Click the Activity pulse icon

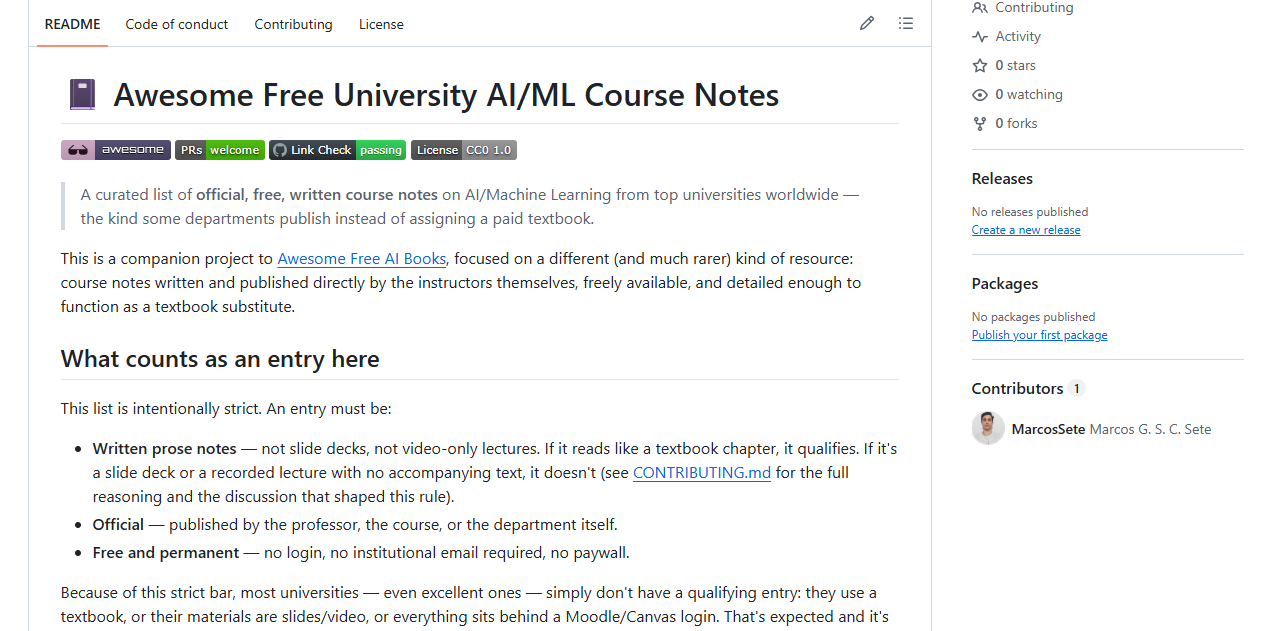click(980, 37)
